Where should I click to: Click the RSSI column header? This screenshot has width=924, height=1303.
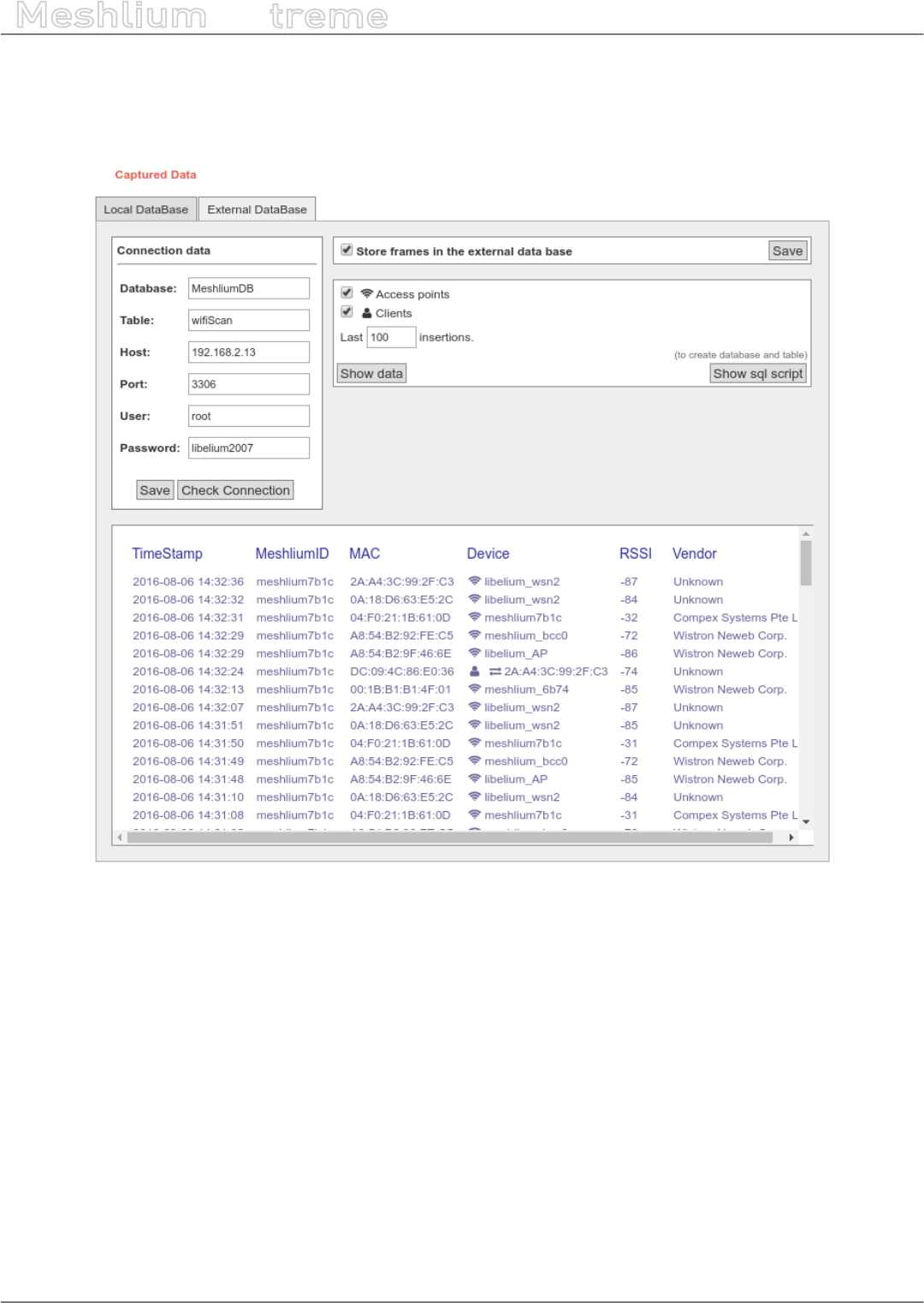pos(636,554)
